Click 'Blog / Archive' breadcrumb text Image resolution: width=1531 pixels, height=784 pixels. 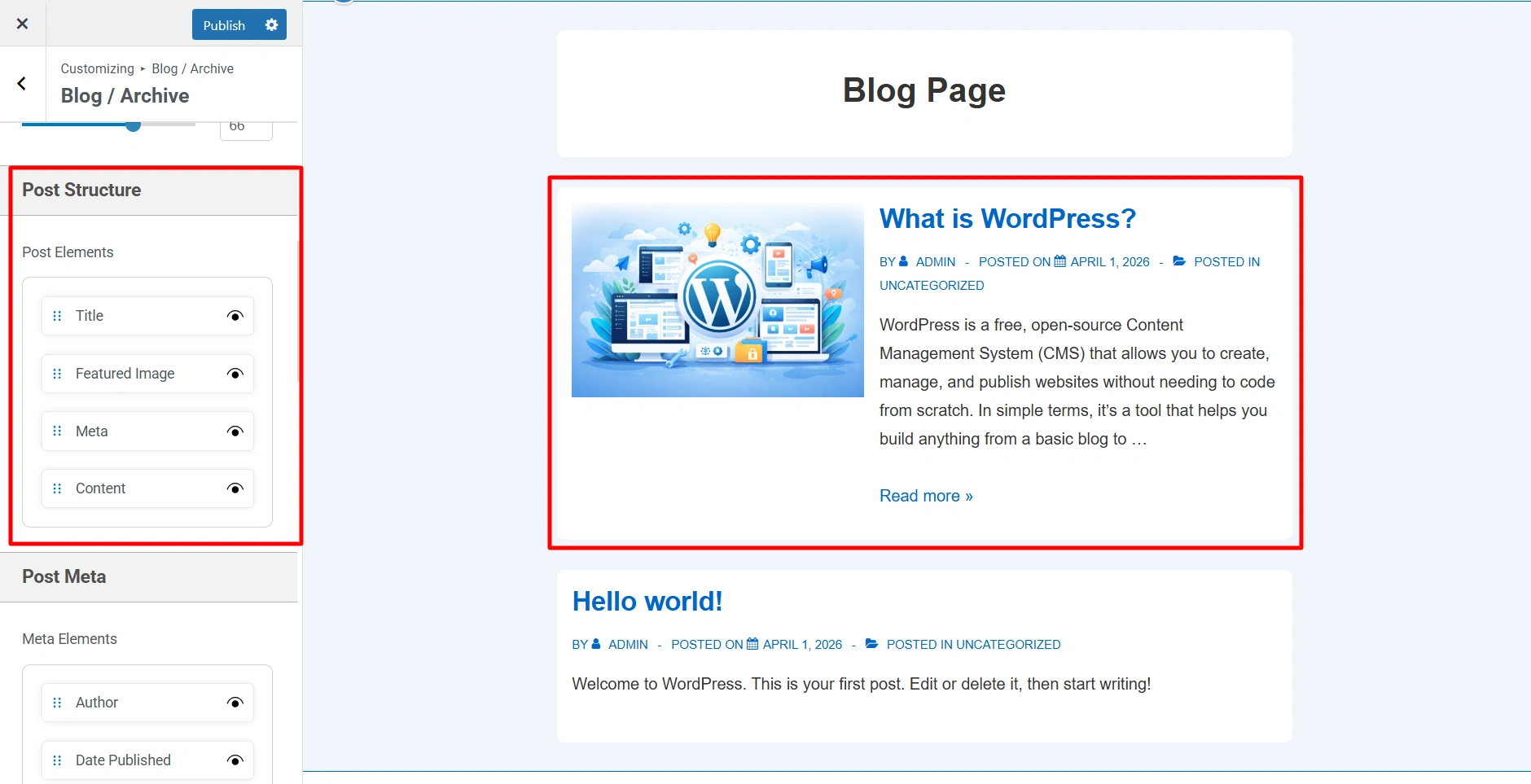click(192, 69)
